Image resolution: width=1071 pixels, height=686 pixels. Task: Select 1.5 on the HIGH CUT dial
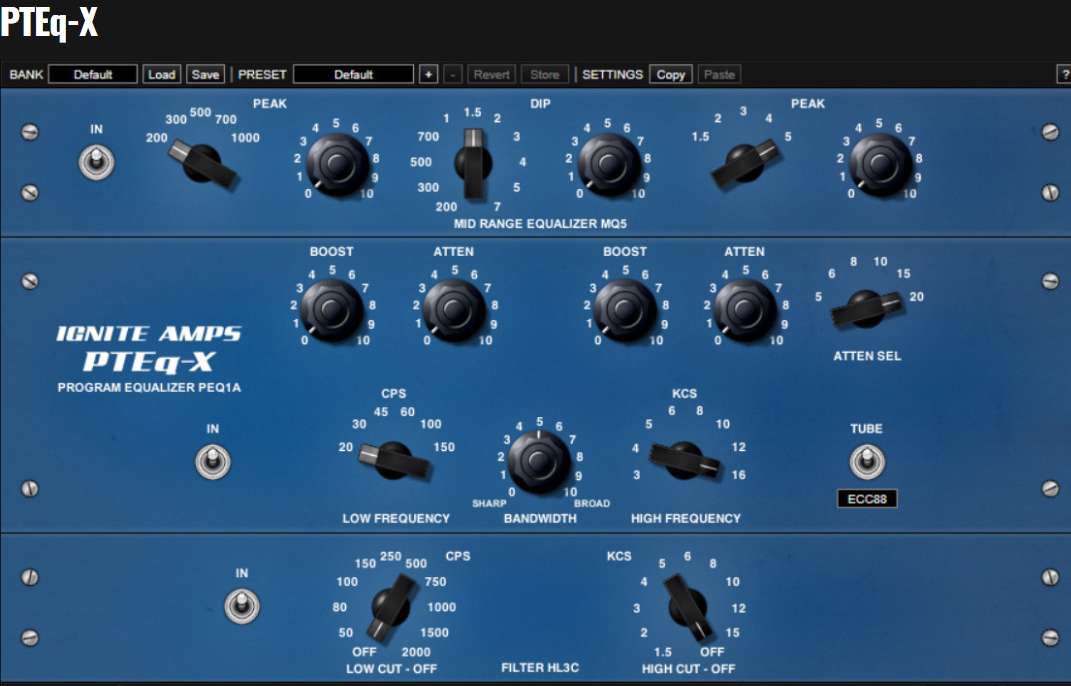point(663,652)
